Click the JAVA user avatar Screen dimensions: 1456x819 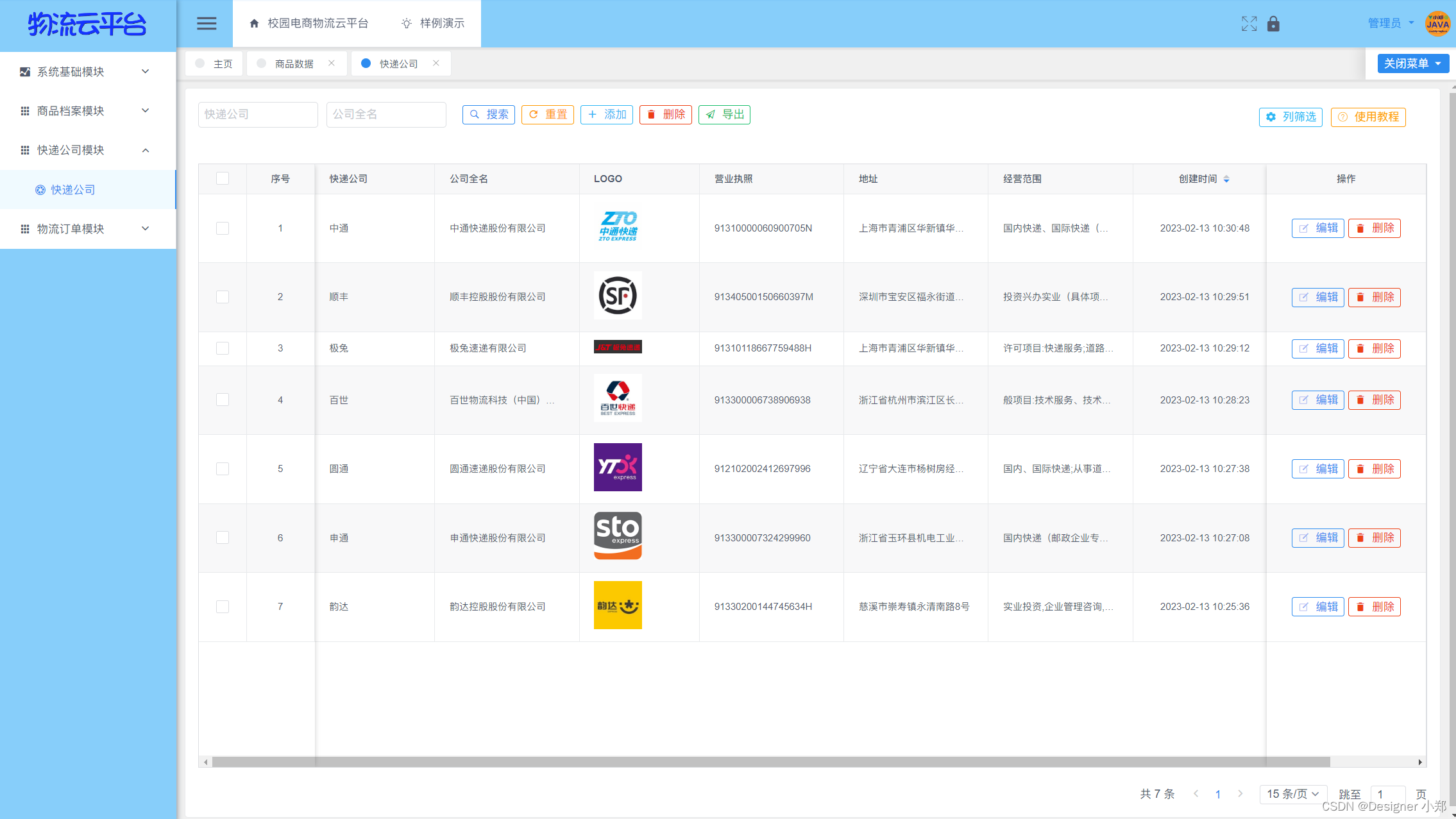point(1437,24)
